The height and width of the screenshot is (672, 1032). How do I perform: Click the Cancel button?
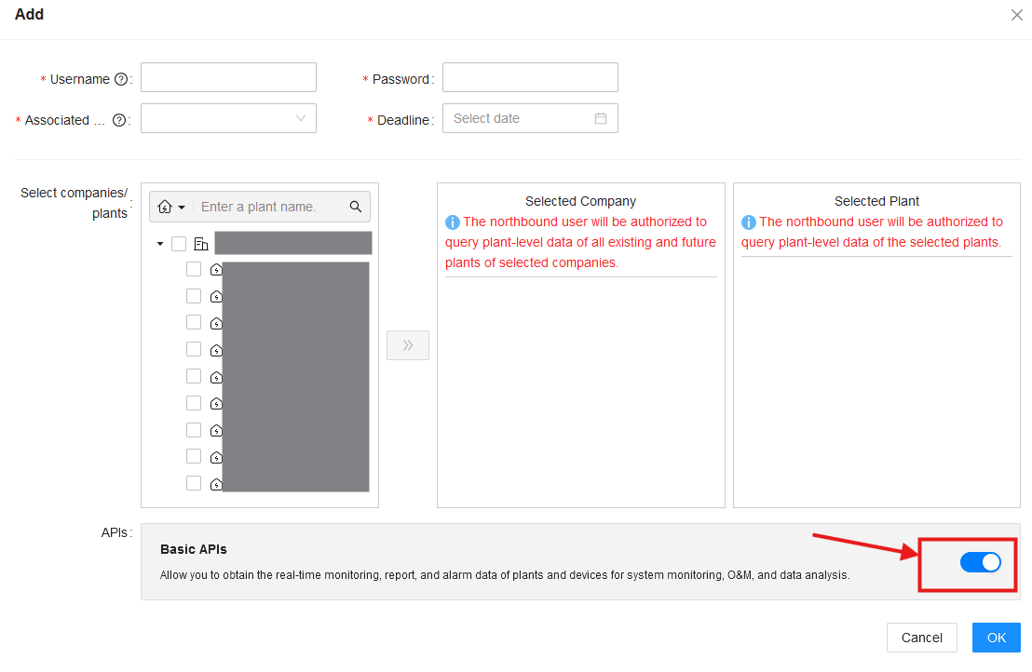point(921,637)
